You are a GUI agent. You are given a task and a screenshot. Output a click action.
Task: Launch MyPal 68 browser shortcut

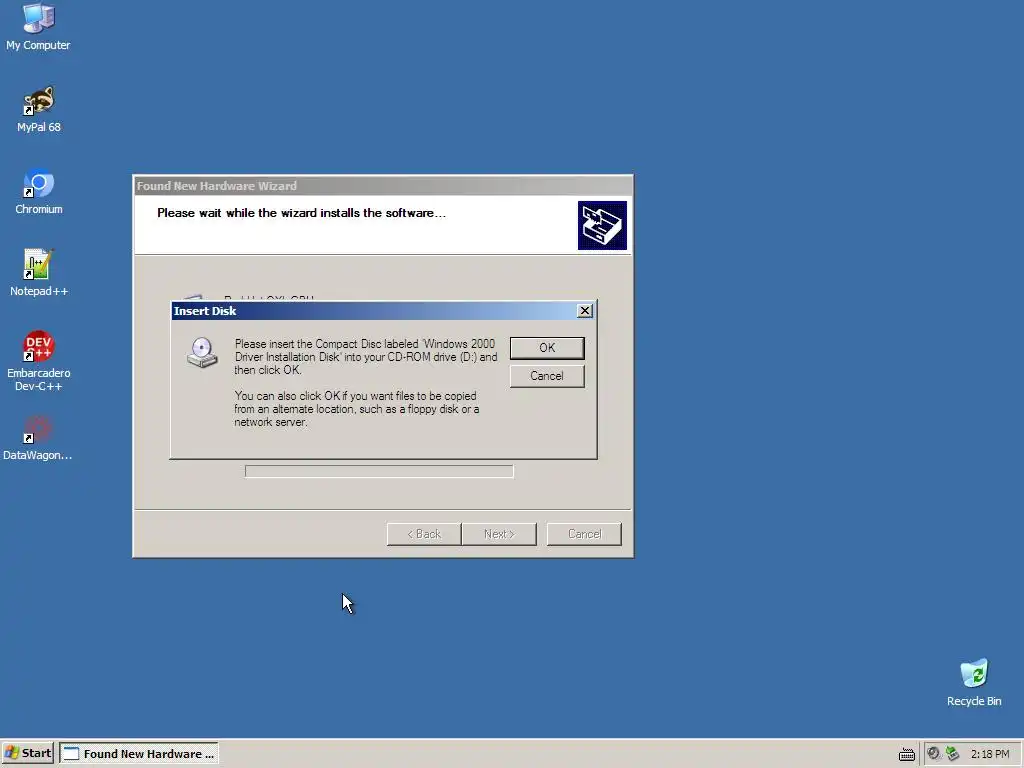[39, 109]
